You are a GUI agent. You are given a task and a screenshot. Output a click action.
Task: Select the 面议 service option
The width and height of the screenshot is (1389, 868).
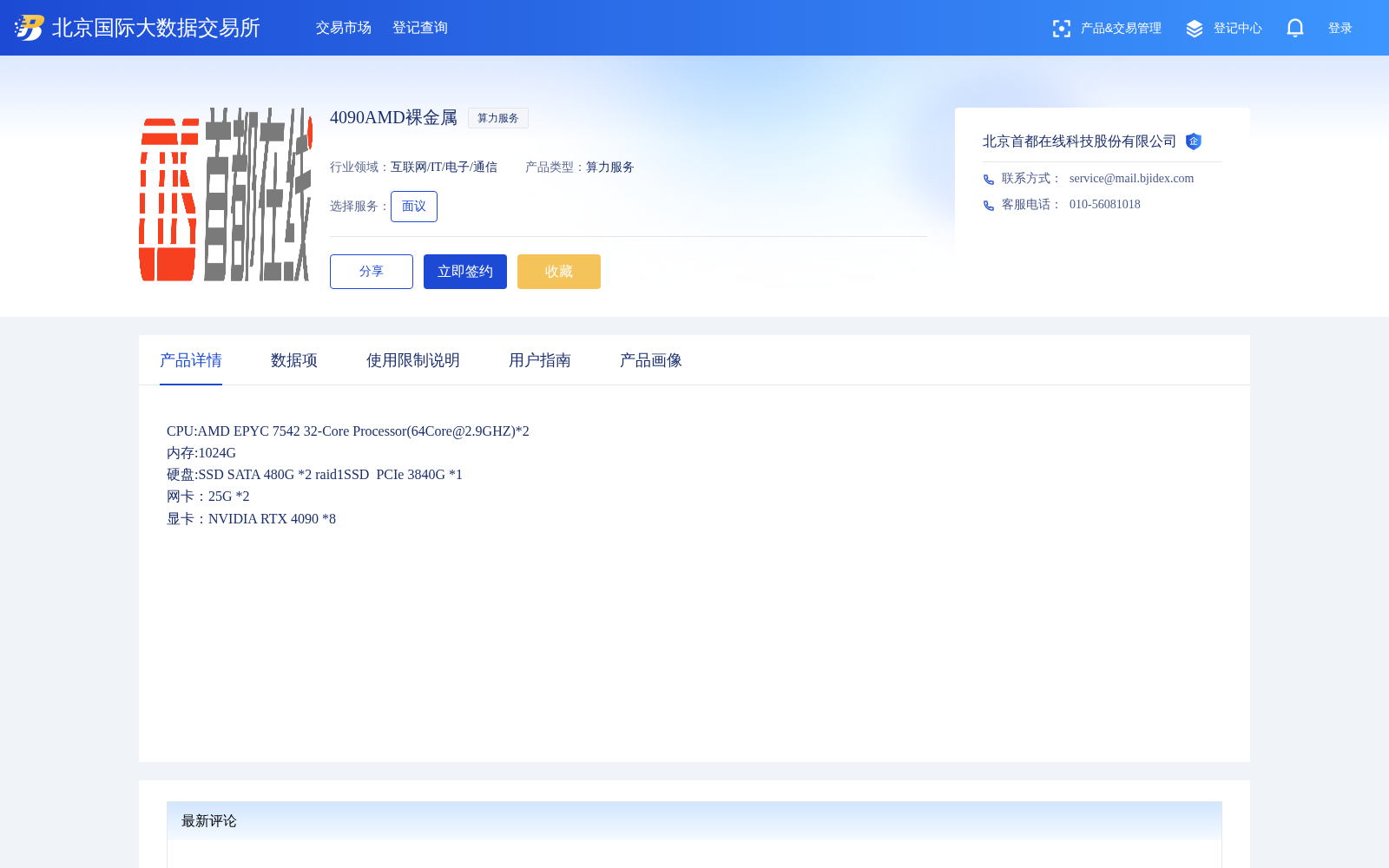tap(414, 207)
